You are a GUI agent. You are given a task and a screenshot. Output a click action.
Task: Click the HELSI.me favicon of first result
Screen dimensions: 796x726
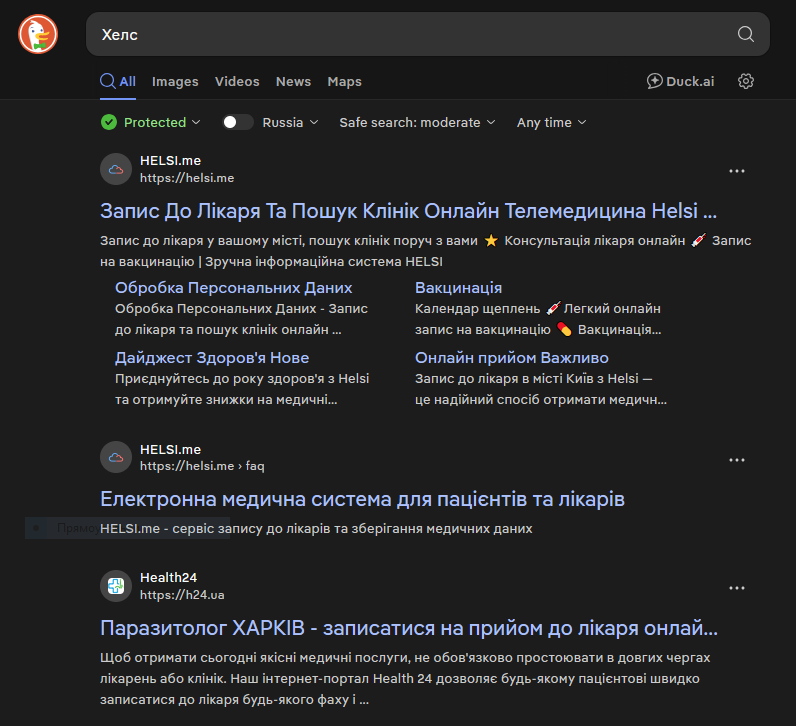(116, 169)
